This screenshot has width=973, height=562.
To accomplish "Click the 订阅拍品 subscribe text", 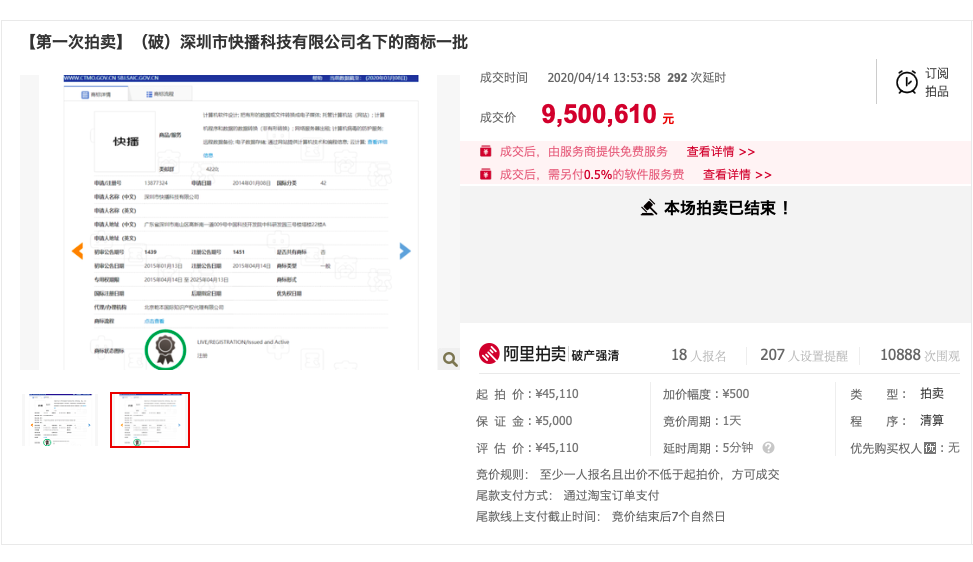I will click(x=936, y=82).
